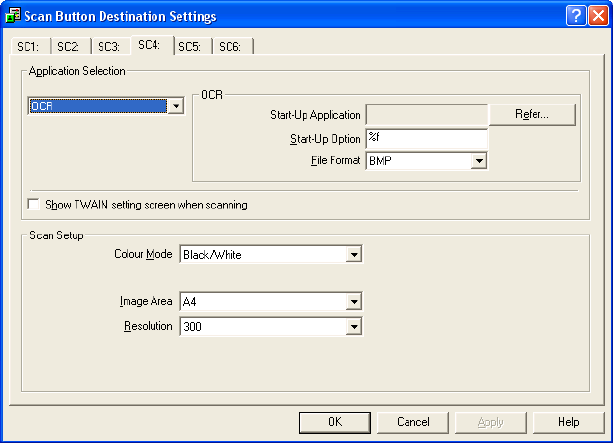Expand the Image Area A4 dropdown
The width and height of the screenshot is (613, 443).
click(x=352, y=301)
